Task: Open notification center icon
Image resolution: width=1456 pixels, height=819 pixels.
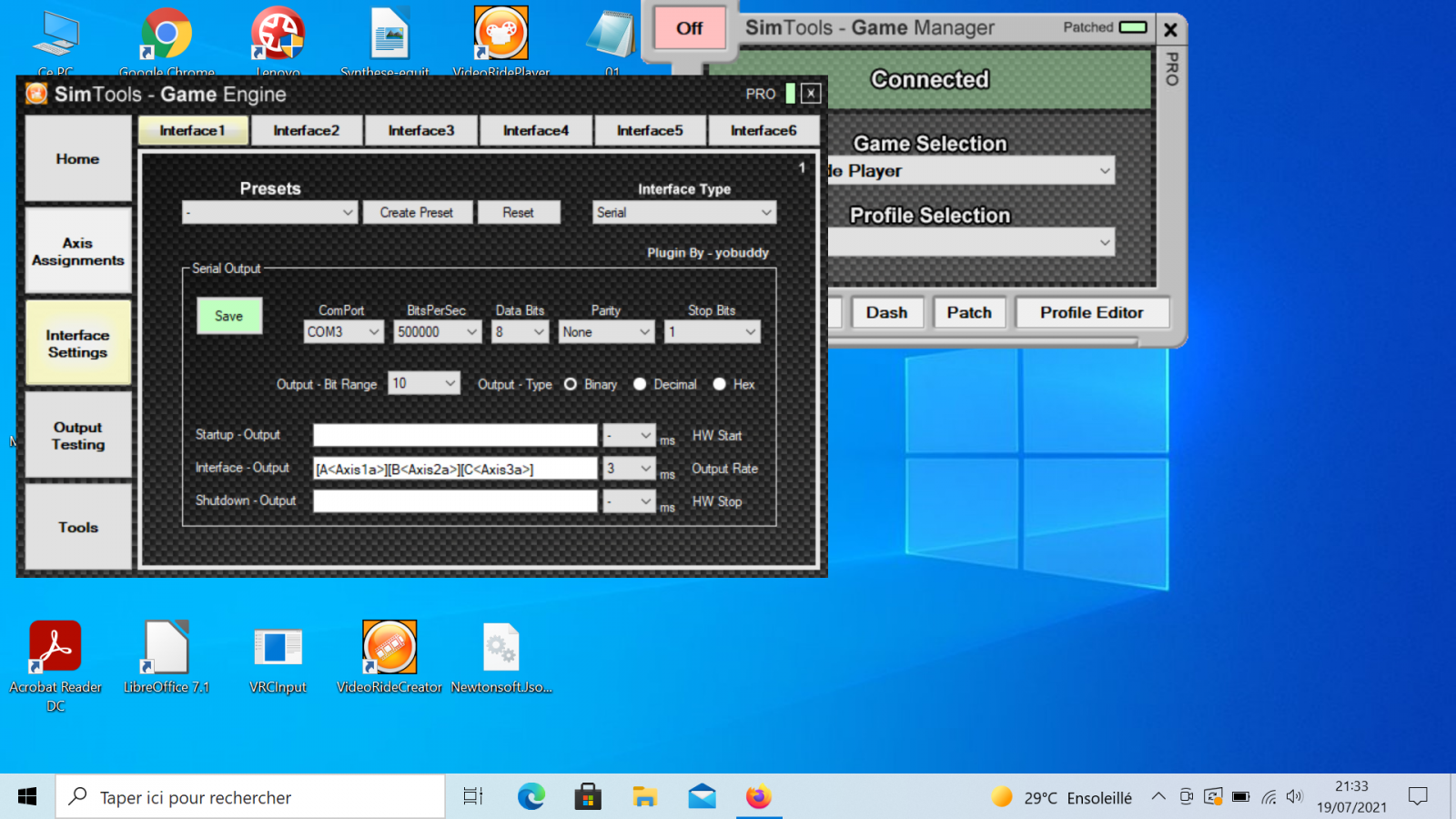Action: coord(1418,797)
